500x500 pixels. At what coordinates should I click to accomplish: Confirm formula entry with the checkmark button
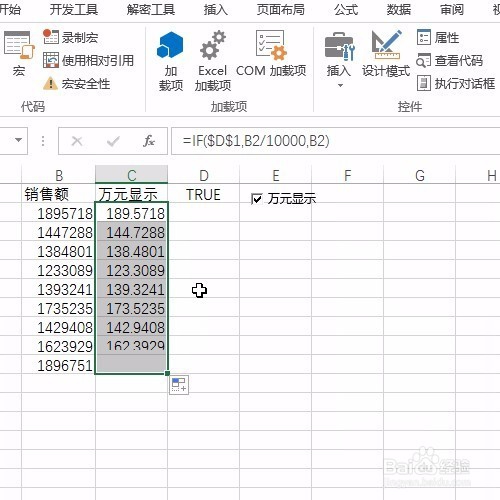pos(113,141)
